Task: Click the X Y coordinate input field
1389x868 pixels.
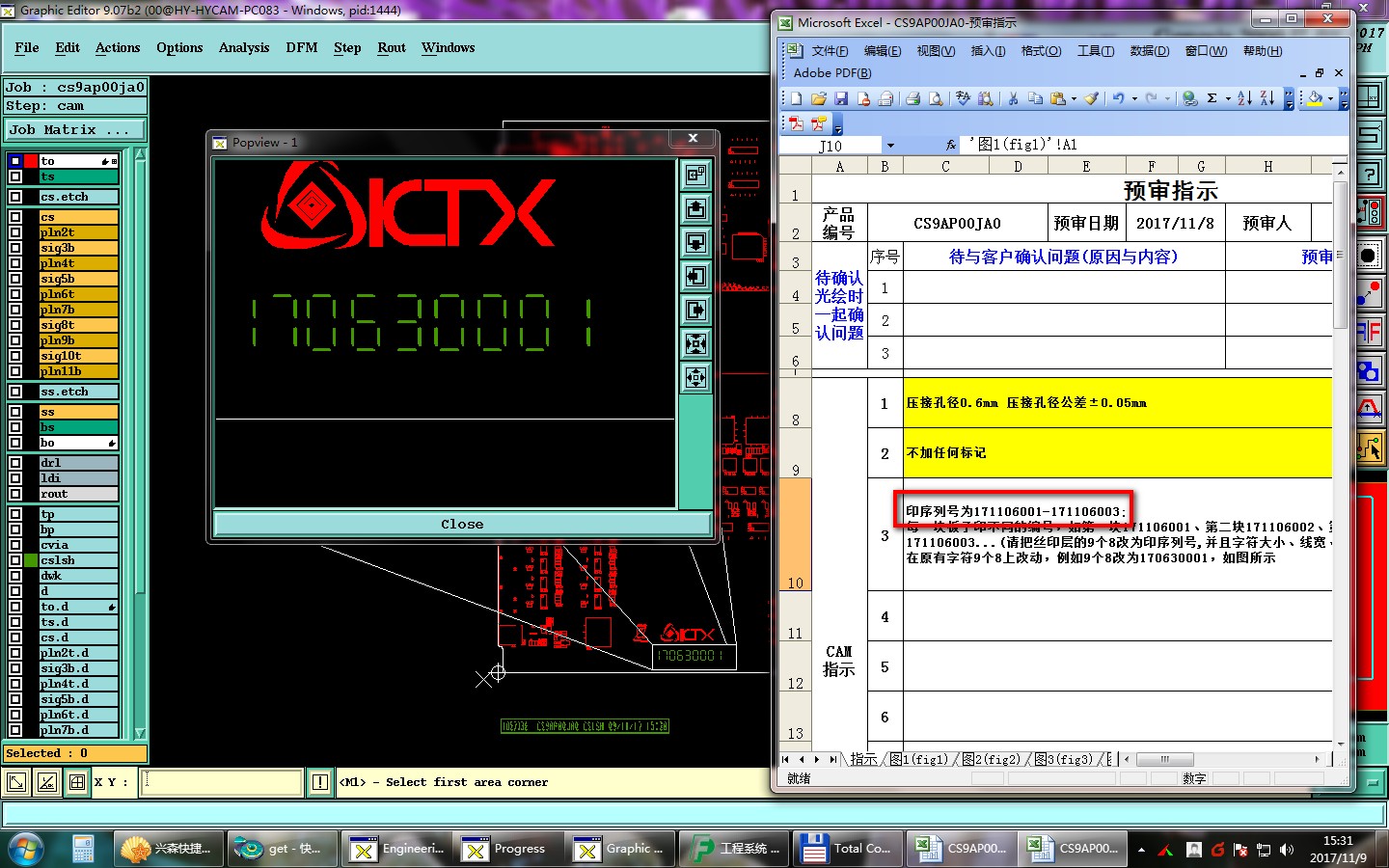Action: coord(222,782)
